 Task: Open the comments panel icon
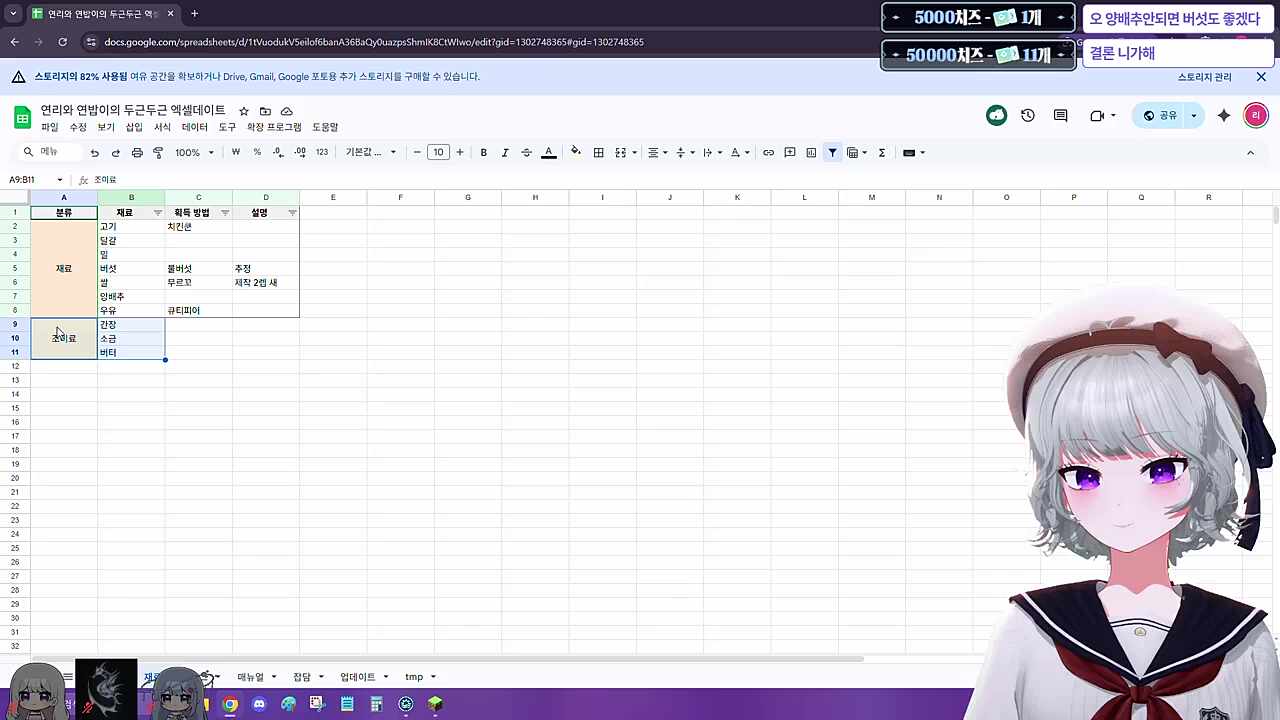1060,116
